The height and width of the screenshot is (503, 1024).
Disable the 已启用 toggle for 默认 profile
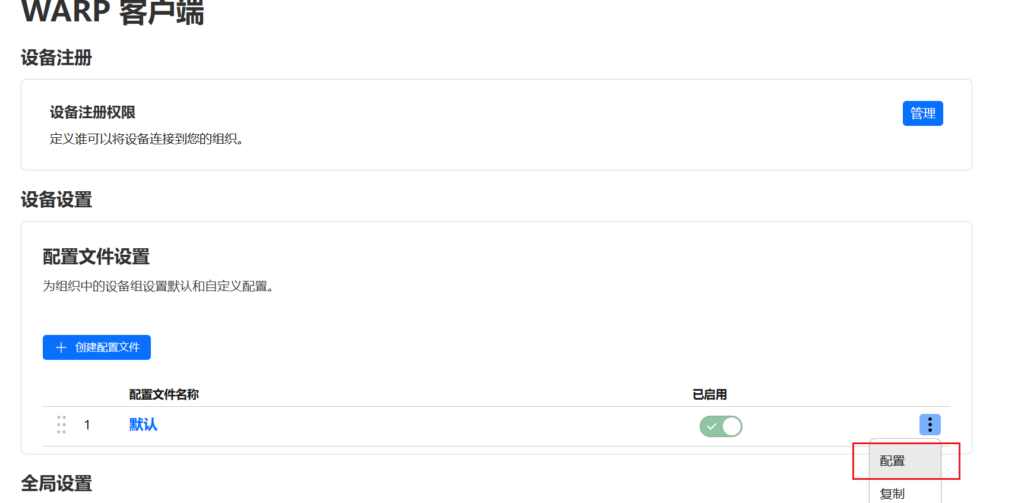720,427
